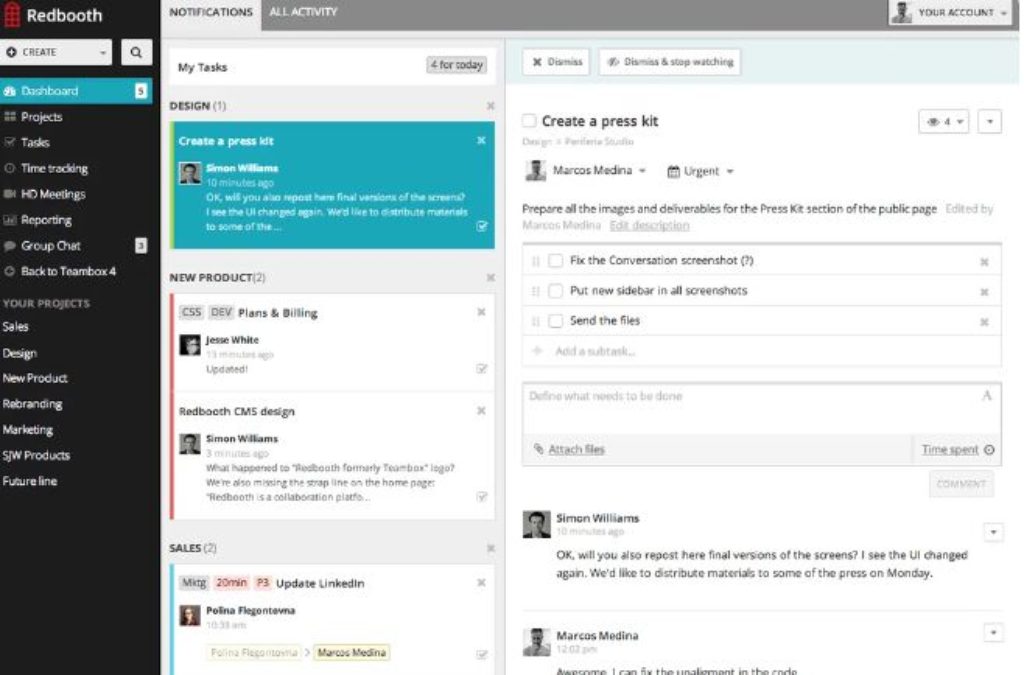Viewport: 1024px width, 675px height.
Task: Close the Update LinkedIn notification
Action: [x=481, y=582]
